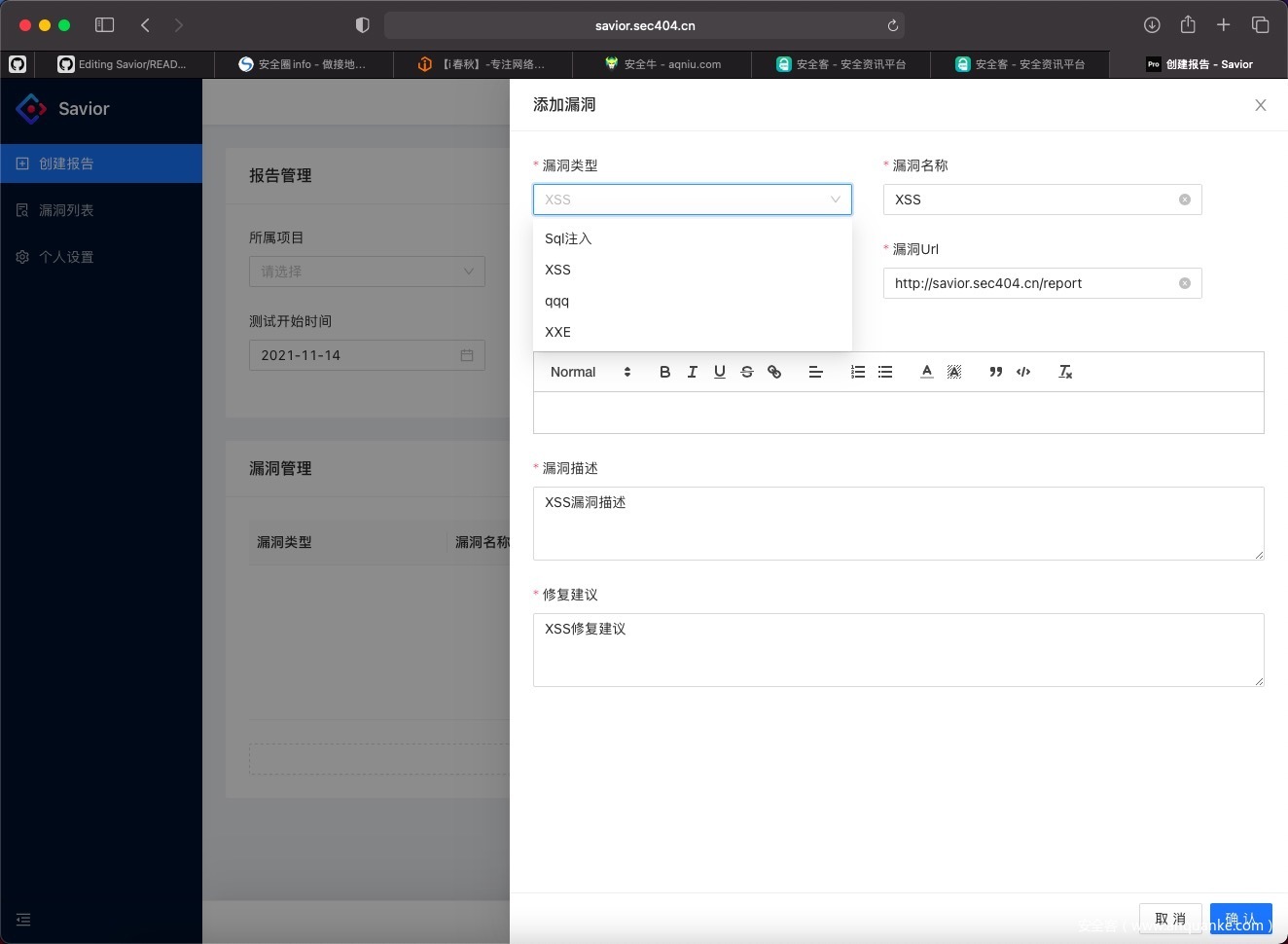Image resolution: width=1288 pixels, height=944 pixels.
Task: Click the 取消 cancel button
Action: (x=1170, y=919)
